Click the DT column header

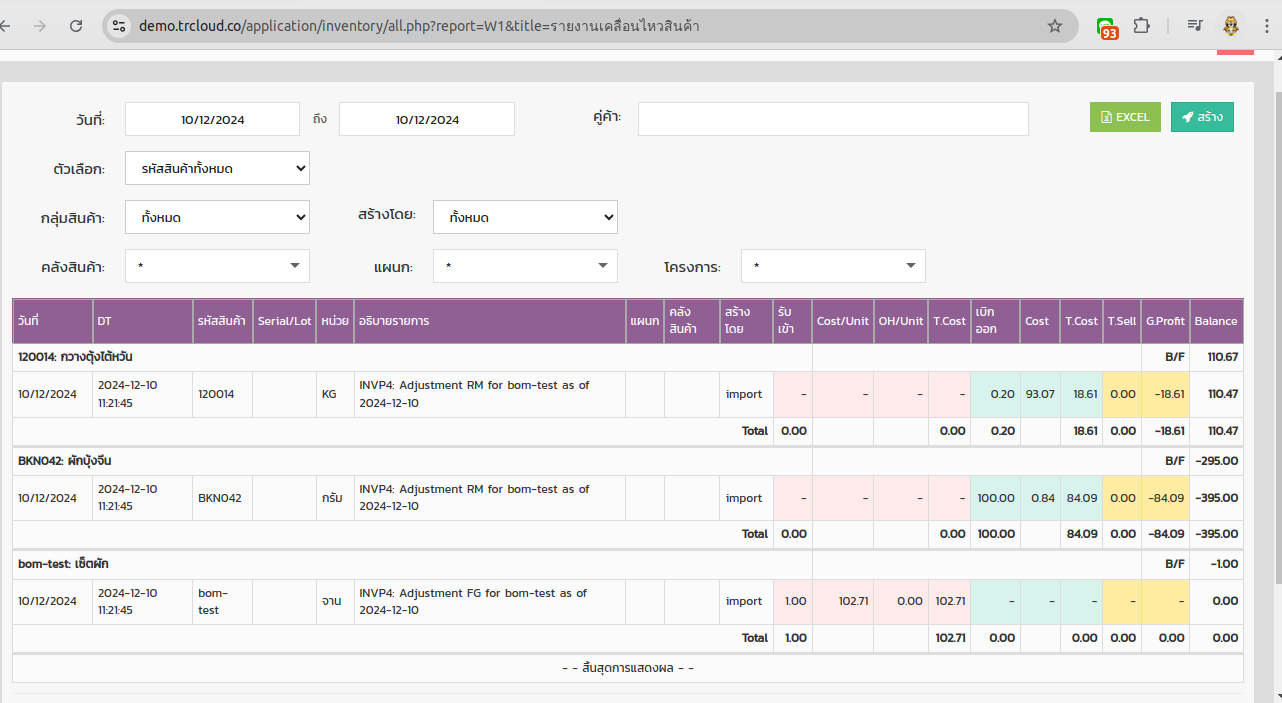[x=143, y=321]
